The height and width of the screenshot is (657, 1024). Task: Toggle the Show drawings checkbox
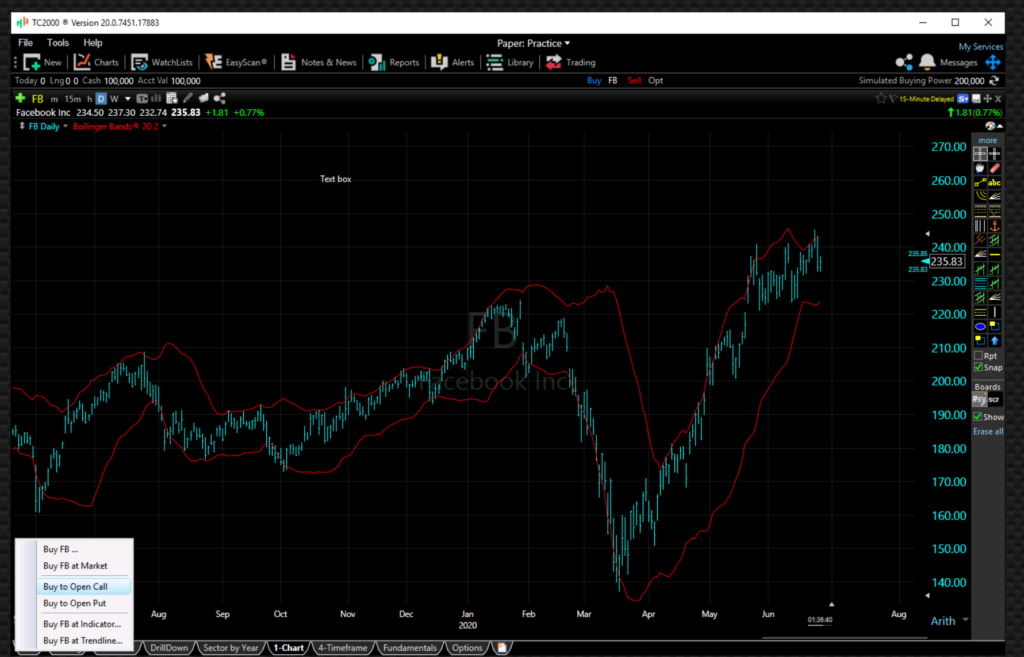[x=979, y=417]
